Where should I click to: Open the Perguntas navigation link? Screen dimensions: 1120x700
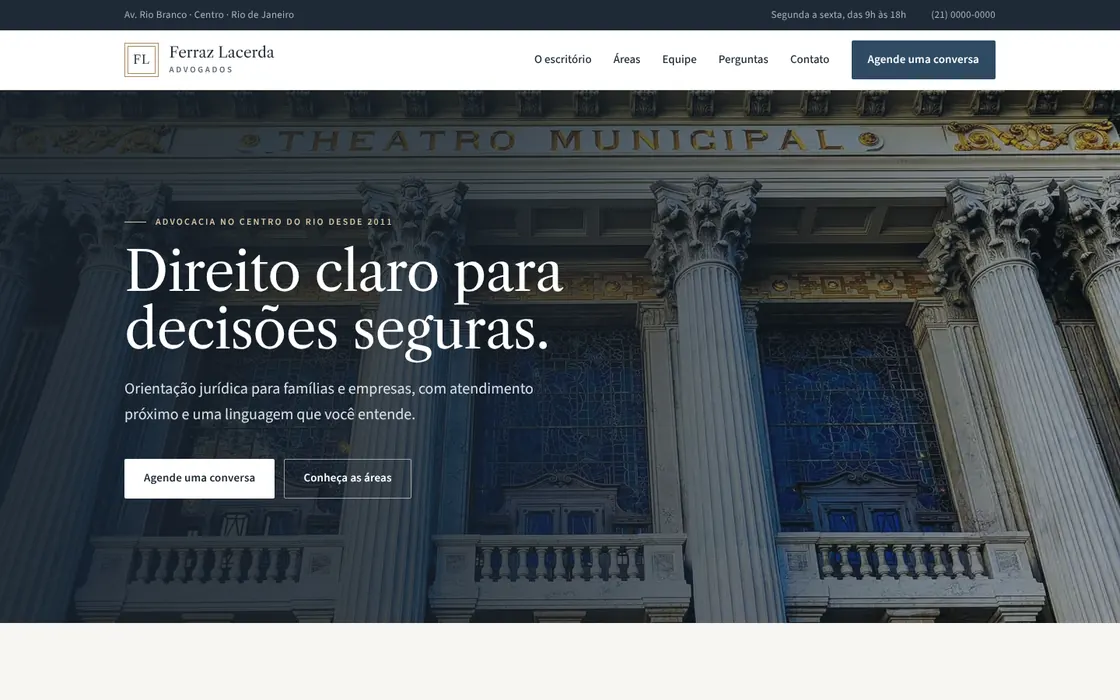tap(743, 59)
